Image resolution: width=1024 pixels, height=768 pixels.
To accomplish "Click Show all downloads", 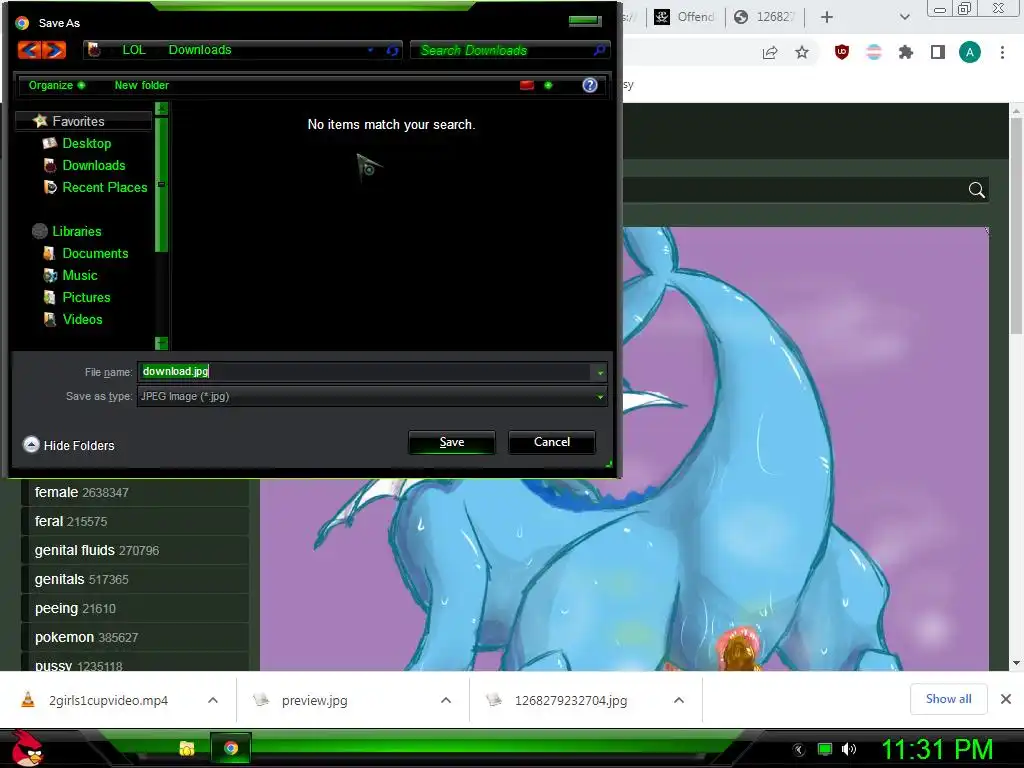I will pyautogui.click(x=948, y=699).
